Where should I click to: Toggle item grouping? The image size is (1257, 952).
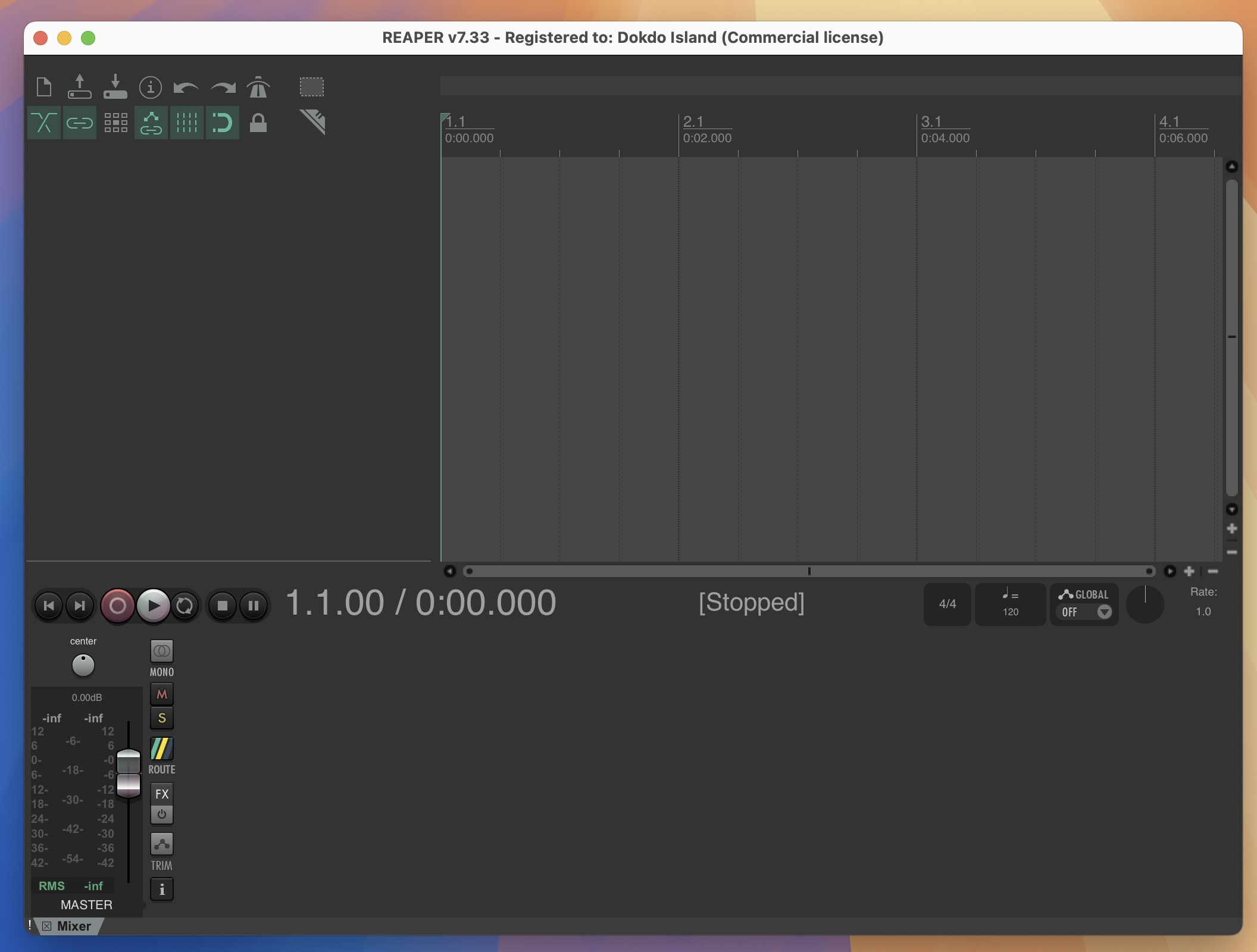[x=79, y=123]
